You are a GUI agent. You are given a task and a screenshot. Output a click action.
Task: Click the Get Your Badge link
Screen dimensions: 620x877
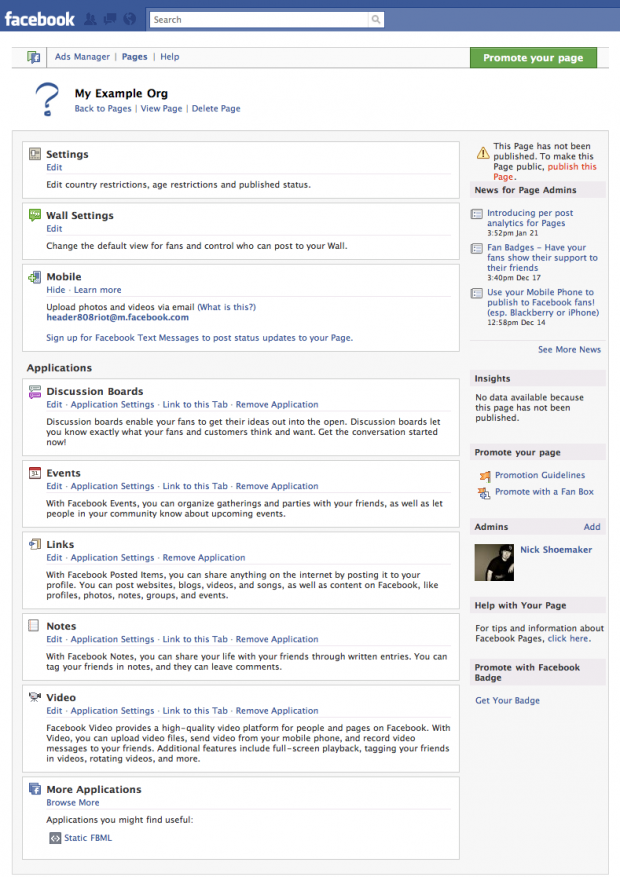click(508, 700)
